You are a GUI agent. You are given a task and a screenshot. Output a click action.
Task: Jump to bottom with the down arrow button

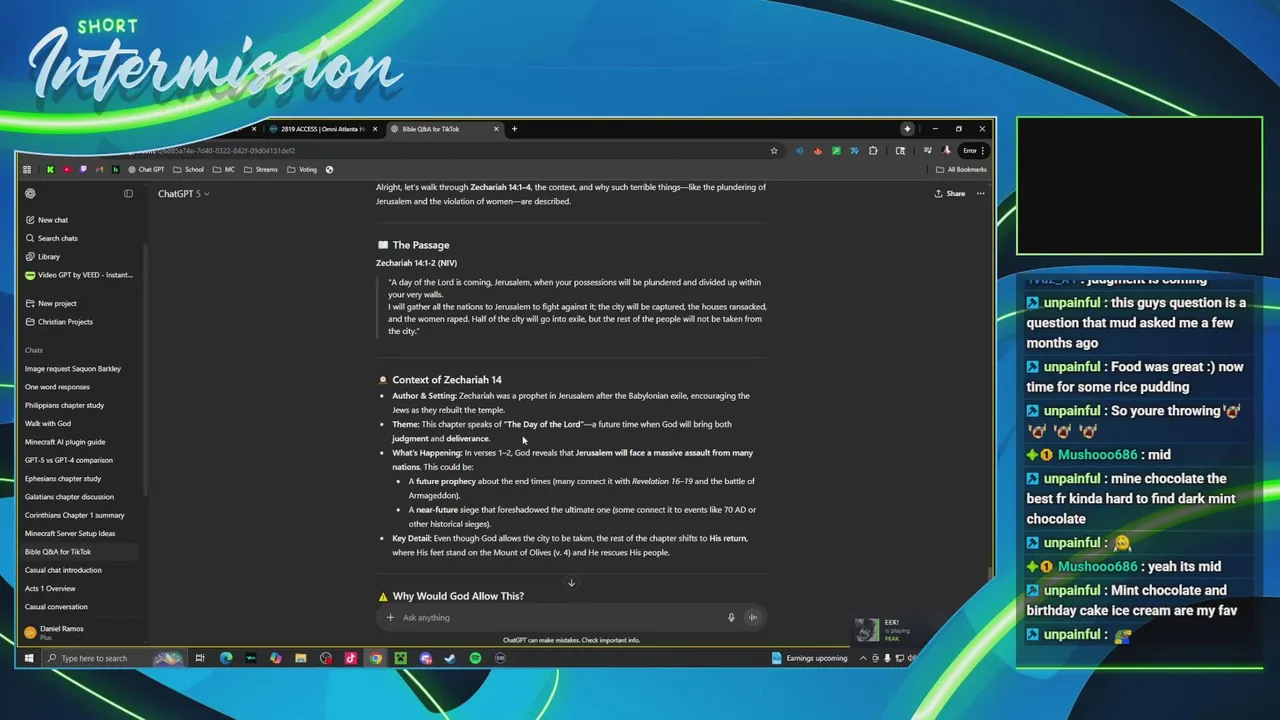point(571,583)
